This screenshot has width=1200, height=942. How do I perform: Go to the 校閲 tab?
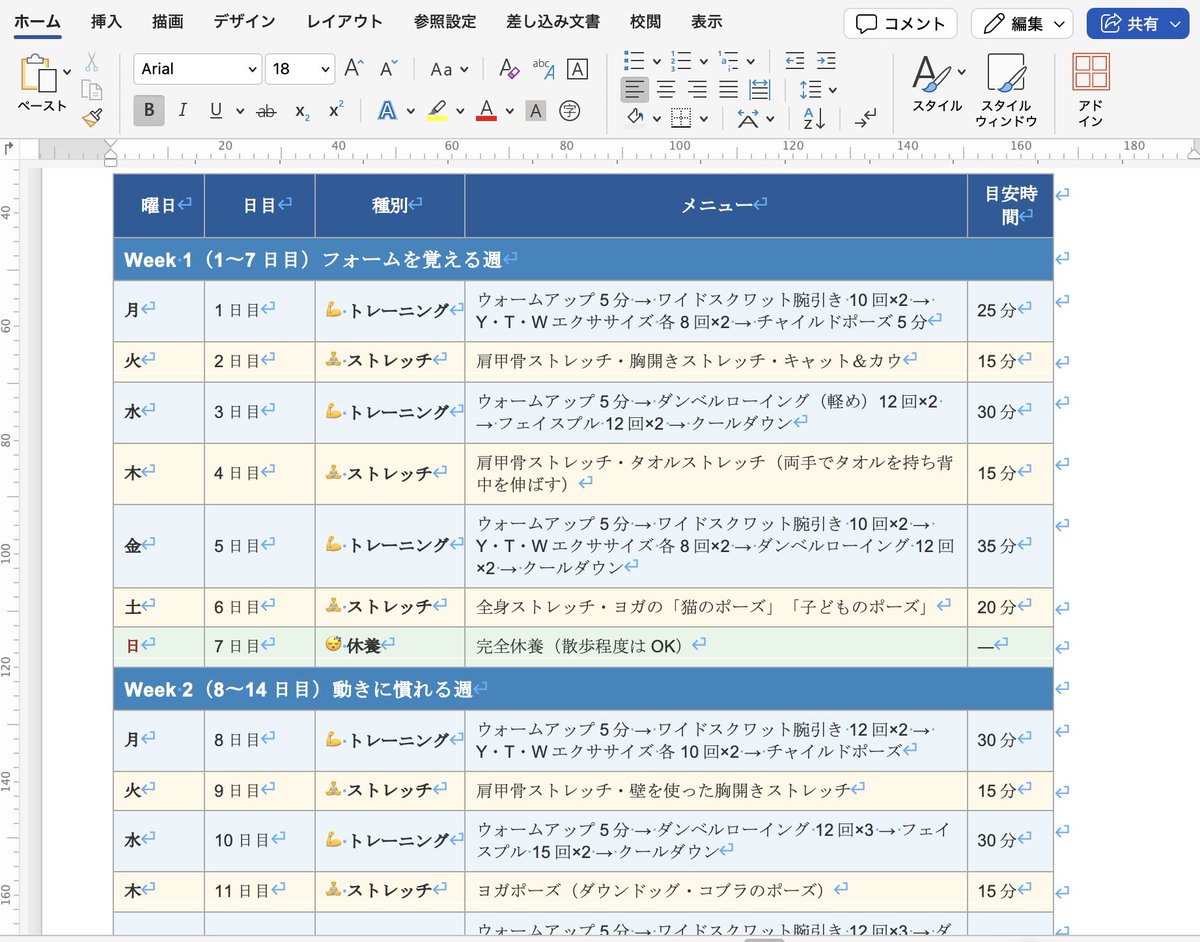click(x=646, y=22)
